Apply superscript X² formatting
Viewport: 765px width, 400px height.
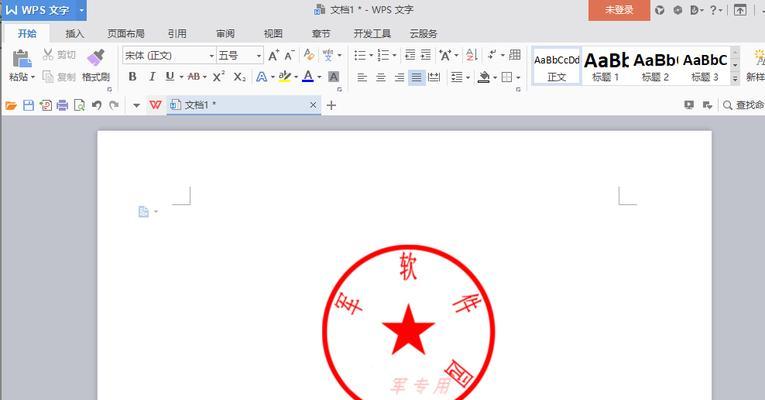click(219, 77)
